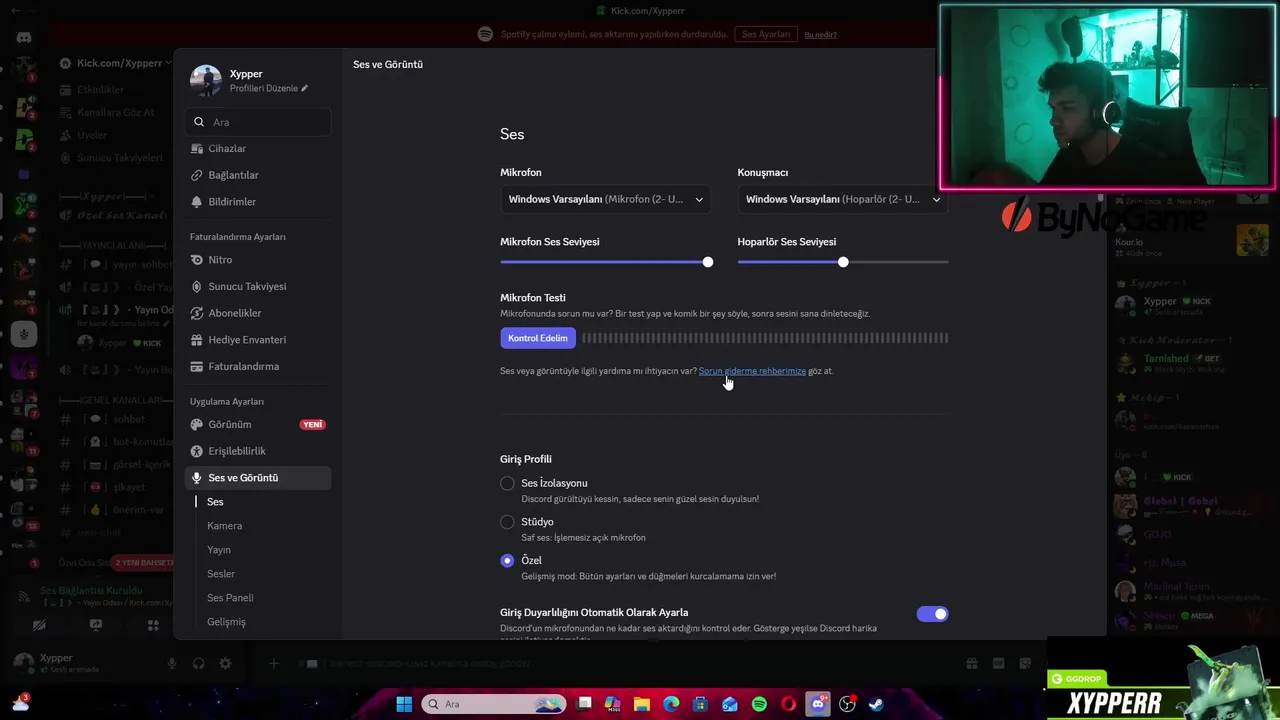This screenshot has height=720, width=1280.
Task: Adjust Mikrofon Ses Seviyesi slider handle
Action: (708, 262)
